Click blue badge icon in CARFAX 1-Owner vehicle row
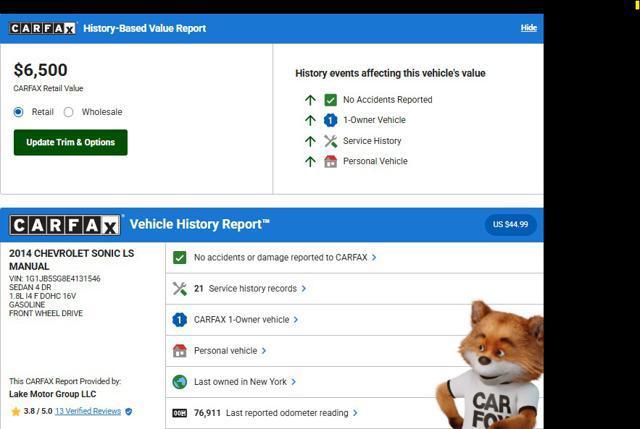 click(180, 320)
